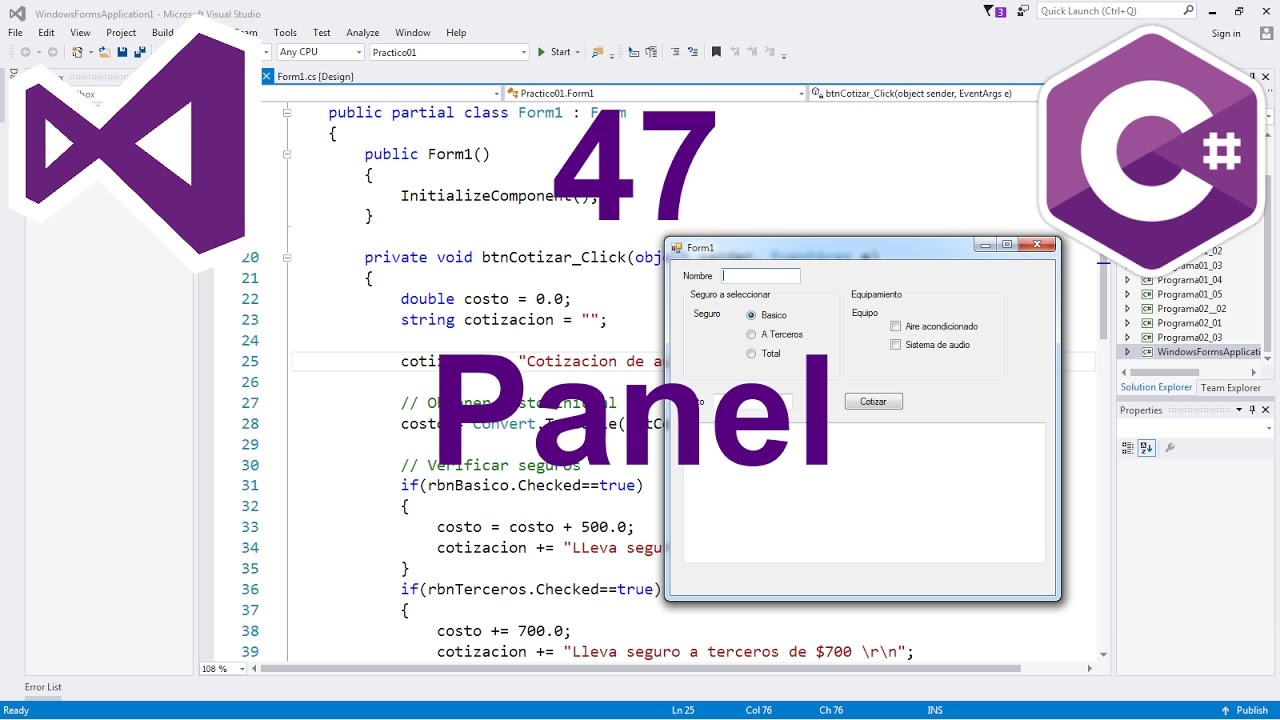
Task: Check the Aire acondicionado checkbox
Action: point(896,326)
